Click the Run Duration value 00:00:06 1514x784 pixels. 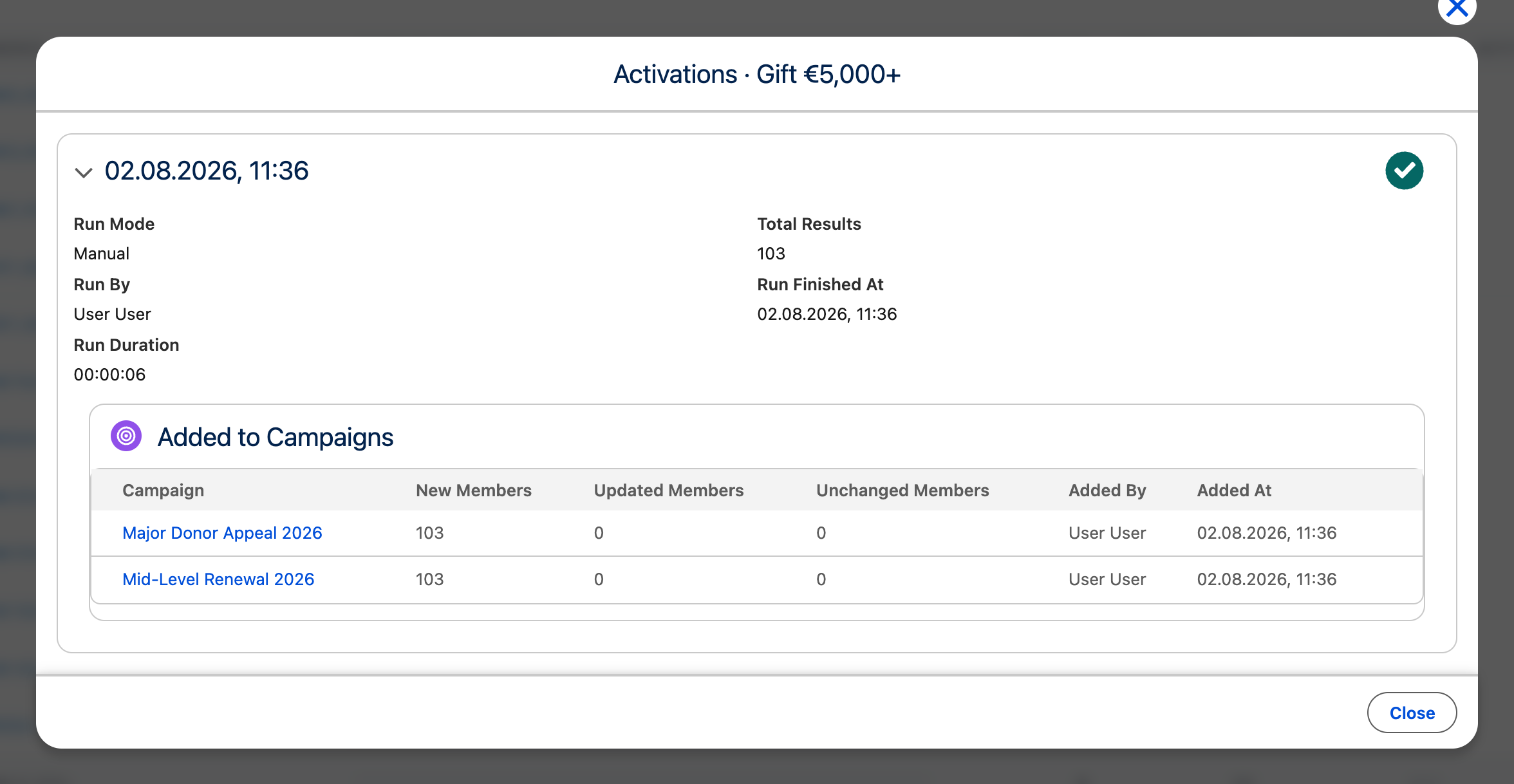pos(109,375)
